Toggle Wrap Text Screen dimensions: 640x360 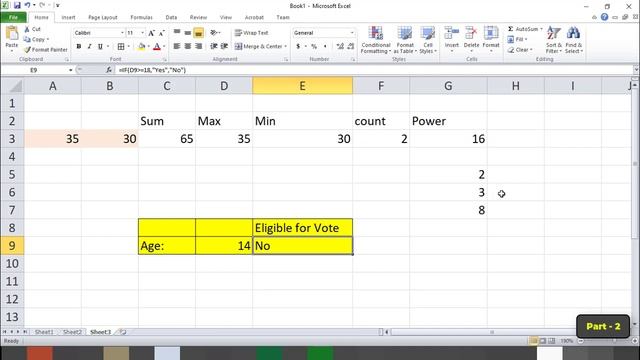[251, 33]
